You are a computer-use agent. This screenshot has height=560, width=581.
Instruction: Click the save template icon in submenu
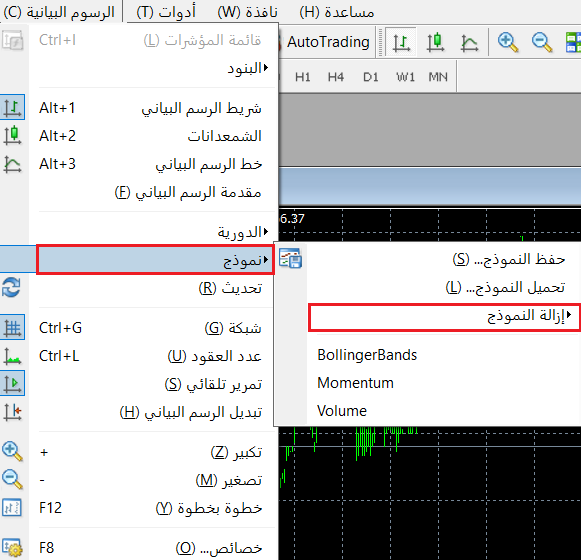pyautogui.click(x=290, y=258)
